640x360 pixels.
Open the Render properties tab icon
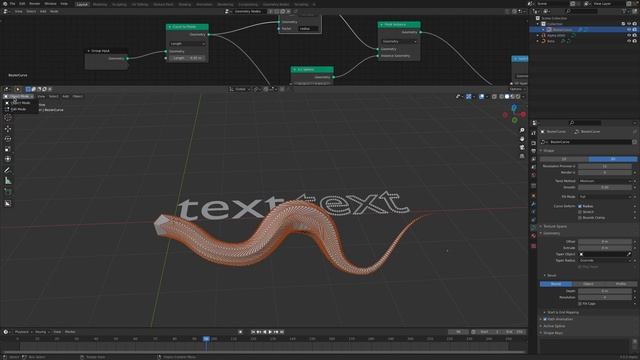point(533,143)
